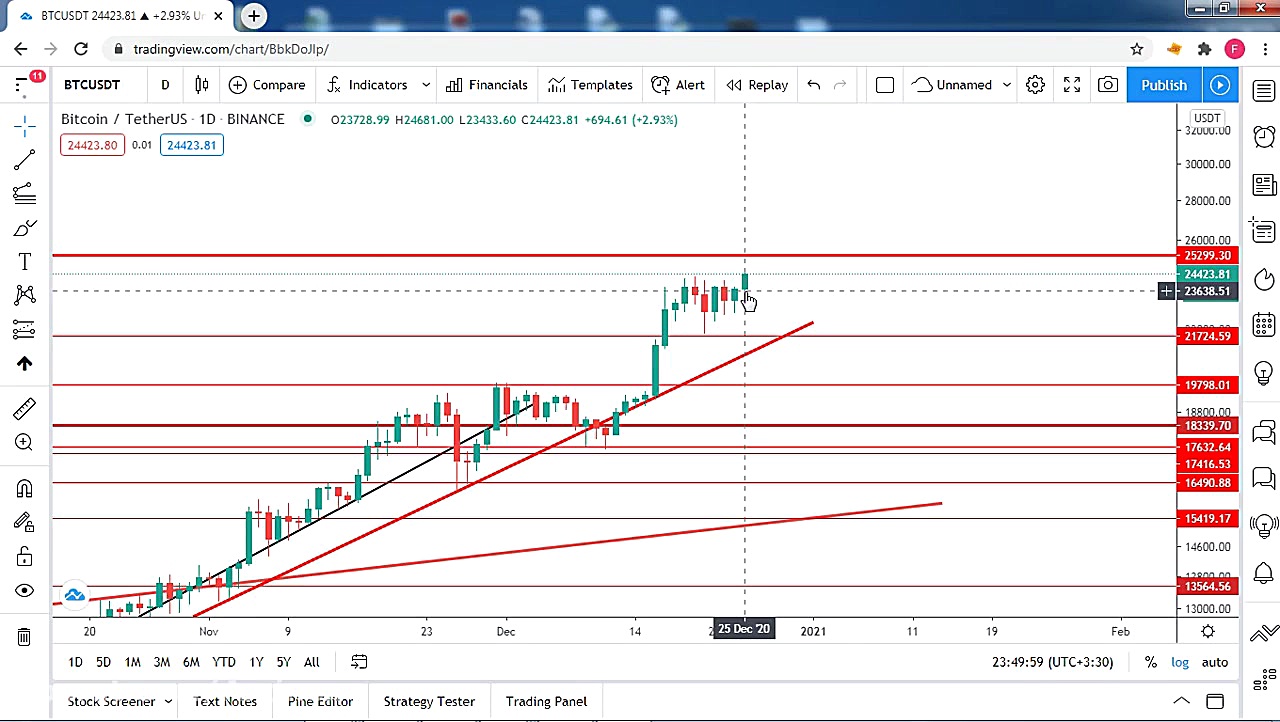Toggle stay in drawing mode
The image size is (1280, 722).
coord(25,522)
